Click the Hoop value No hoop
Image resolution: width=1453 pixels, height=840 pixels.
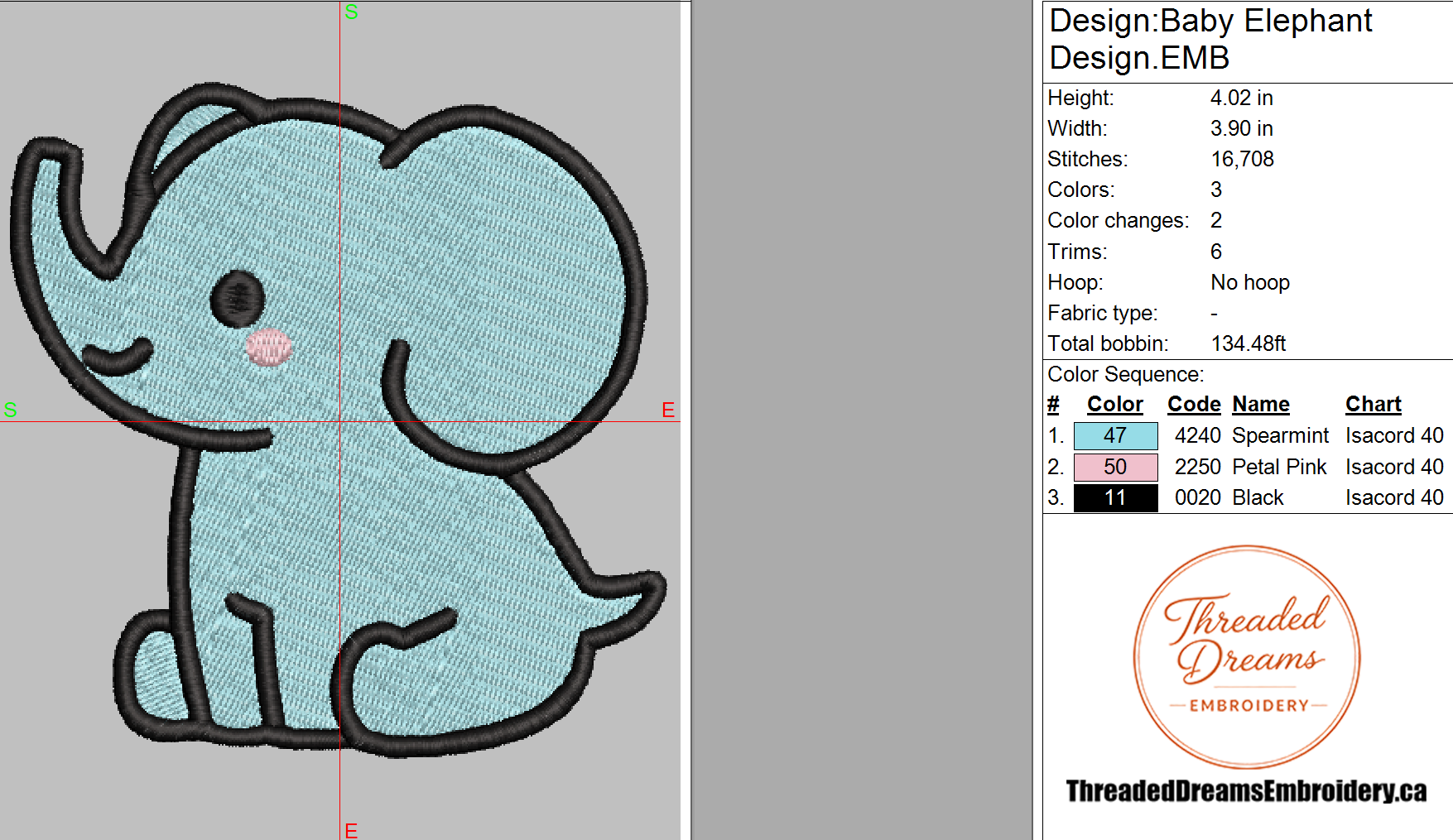pos(1250,282)
